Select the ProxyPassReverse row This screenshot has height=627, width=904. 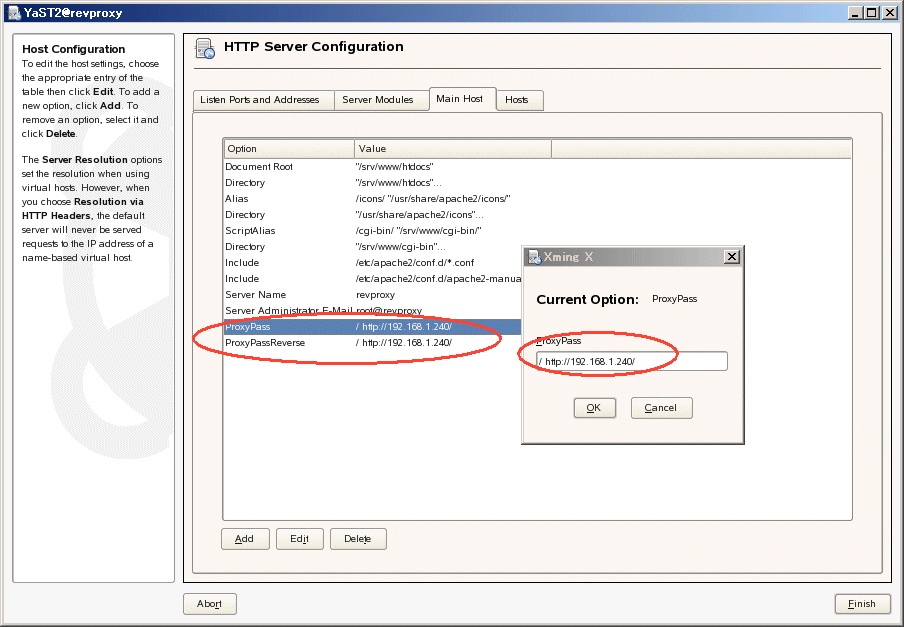372,343
